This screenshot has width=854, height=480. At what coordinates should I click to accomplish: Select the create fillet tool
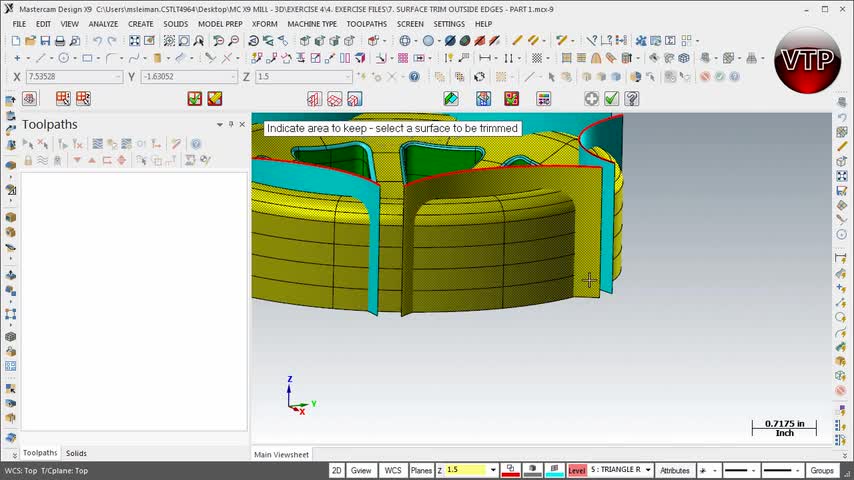click(111, 58)
